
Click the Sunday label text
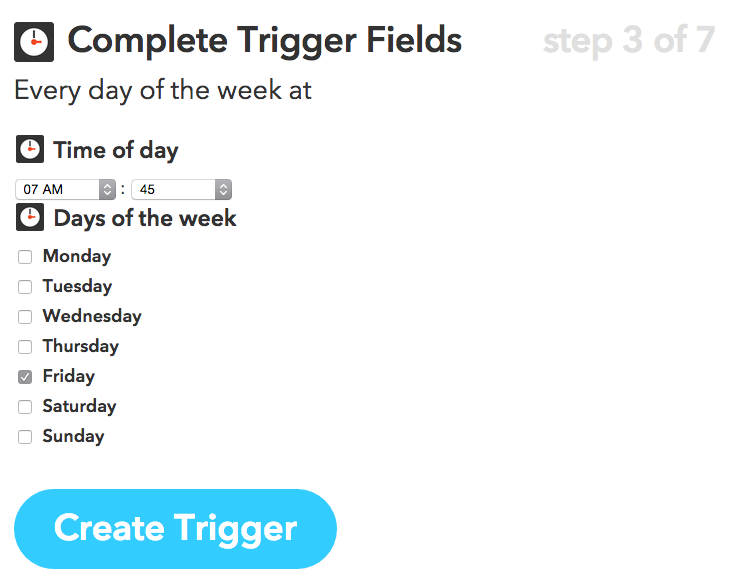pyautogui.click(x=73, y=436)
